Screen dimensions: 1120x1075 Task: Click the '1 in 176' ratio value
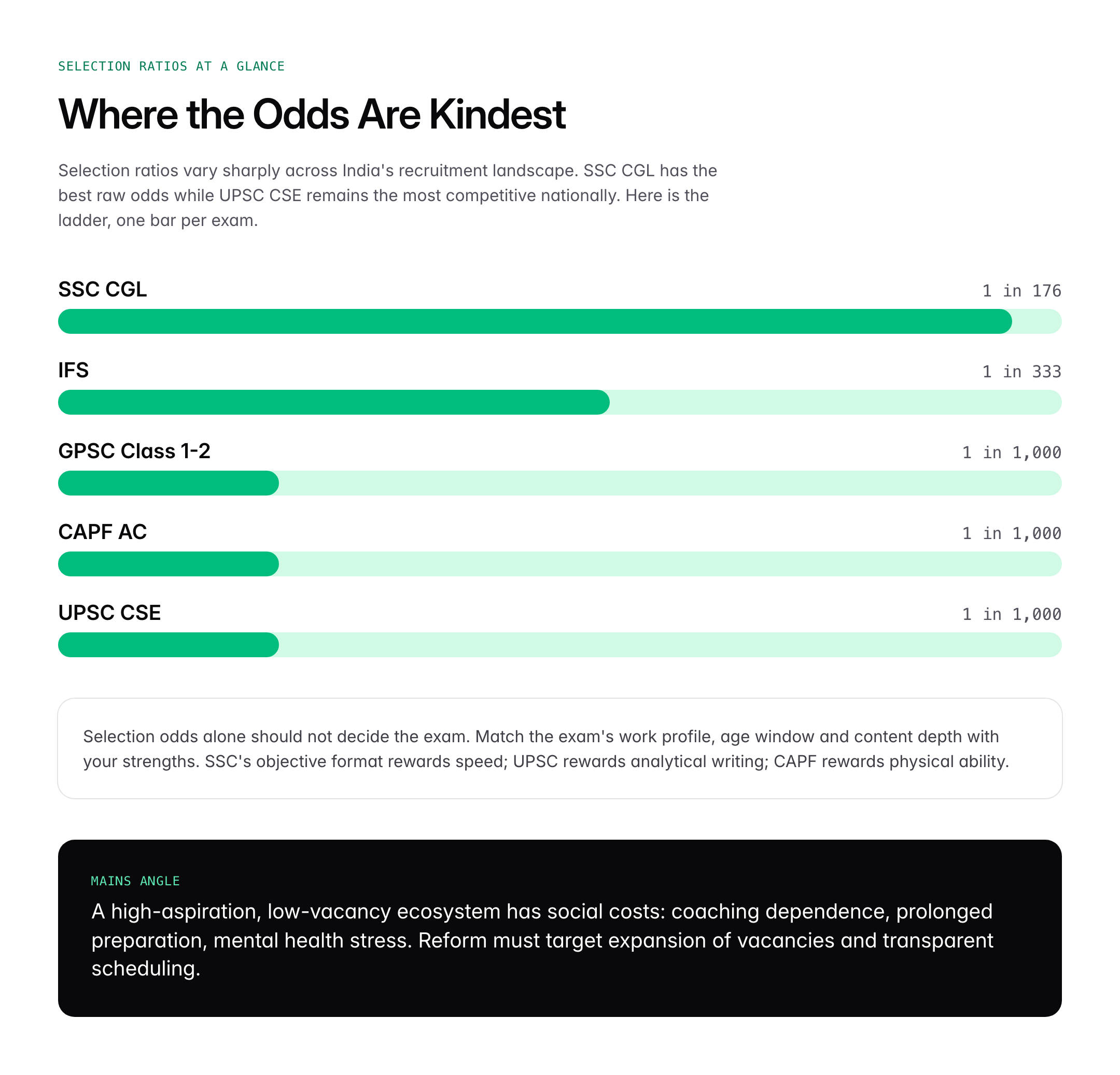point(1021,291)
